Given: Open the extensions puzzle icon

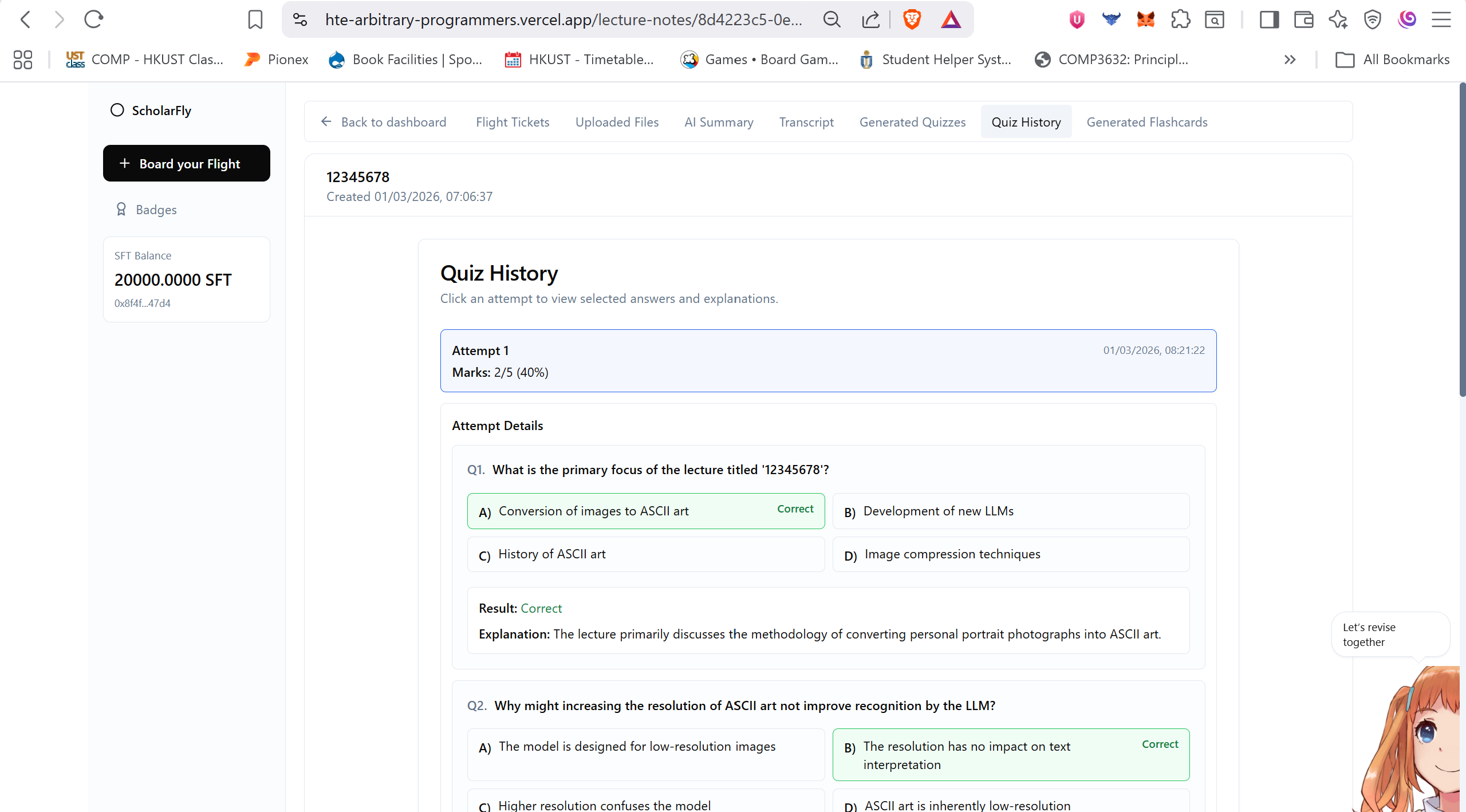Looking at the screenshot, I should [1180, 19].
